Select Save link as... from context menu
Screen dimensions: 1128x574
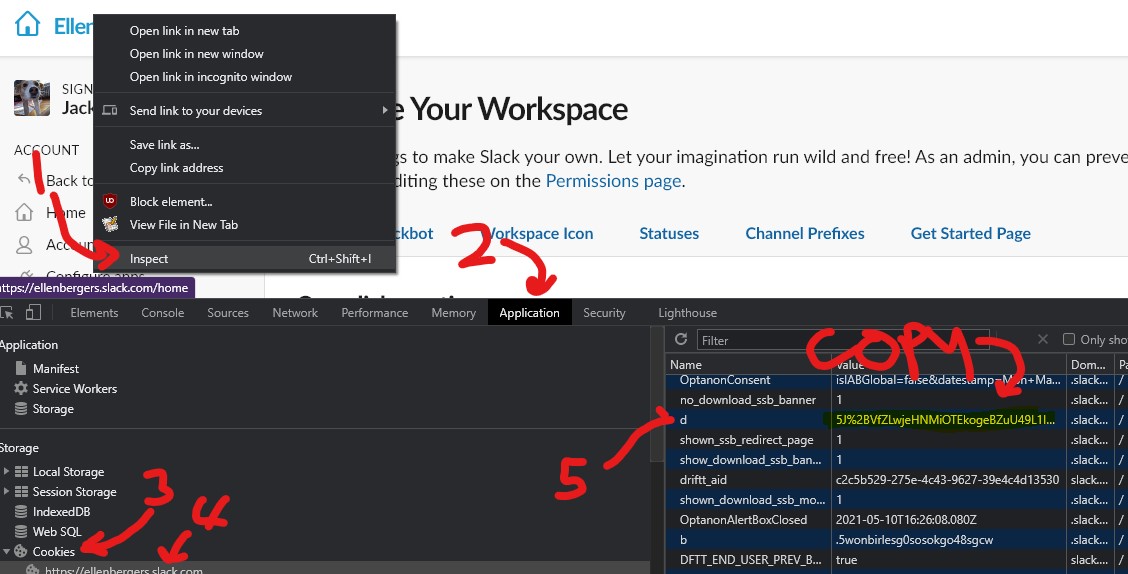tap(165, 145)
